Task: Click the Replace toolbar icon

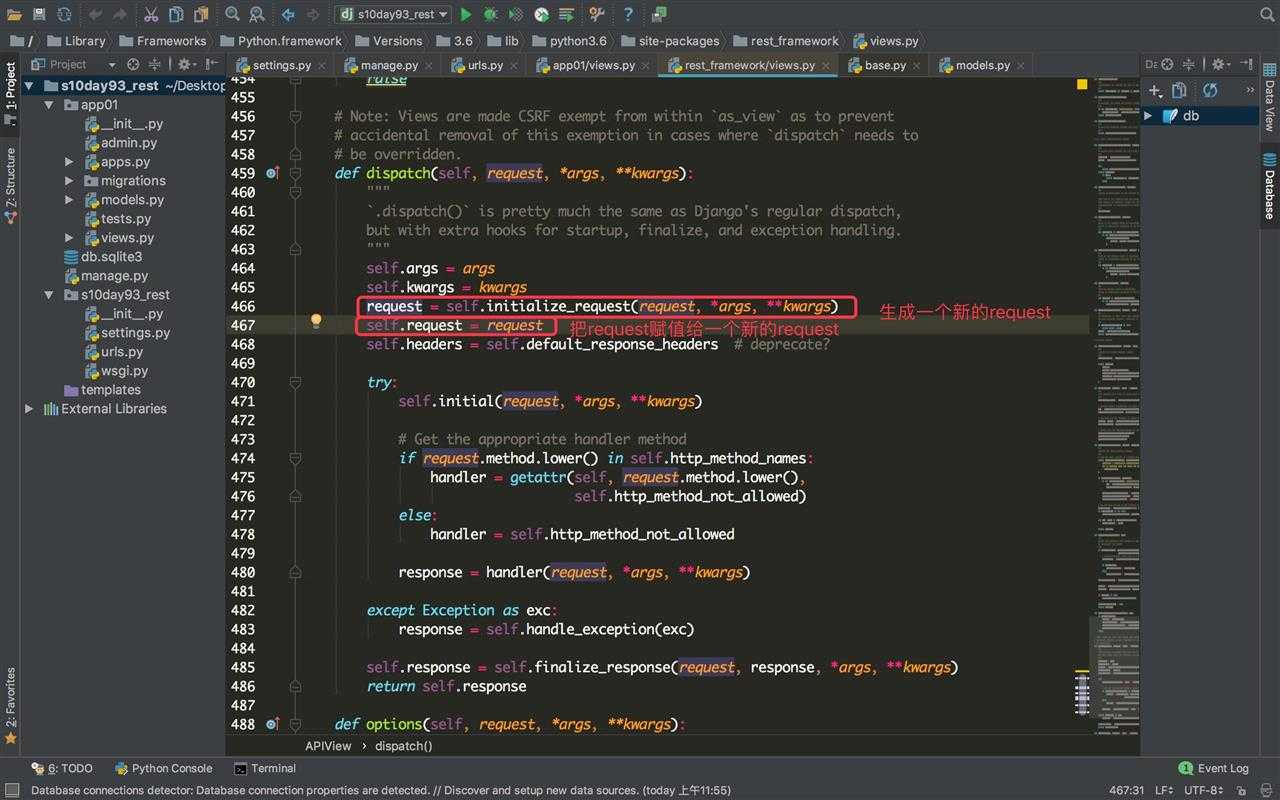Action: (x=257, y=14)
